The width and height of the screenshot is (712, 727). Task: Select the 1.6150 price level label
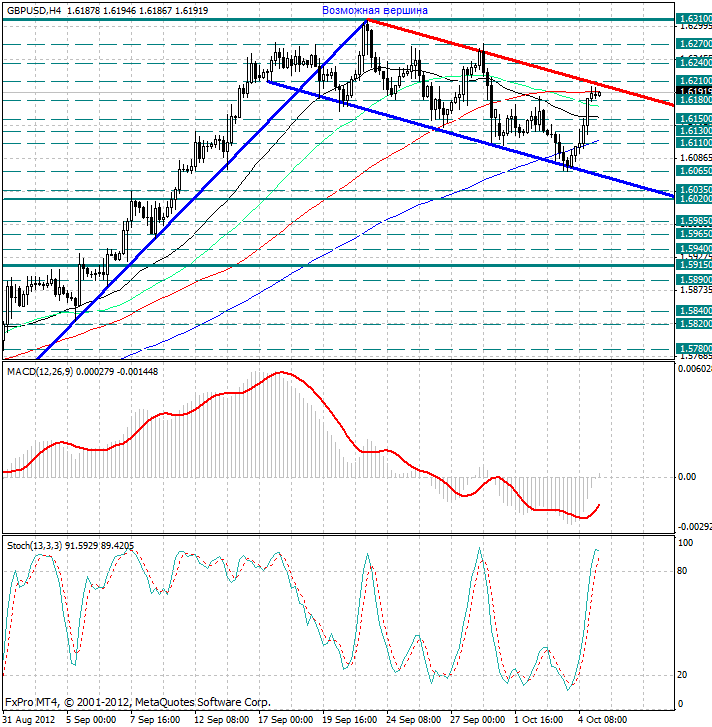click(x=694, y=119)
